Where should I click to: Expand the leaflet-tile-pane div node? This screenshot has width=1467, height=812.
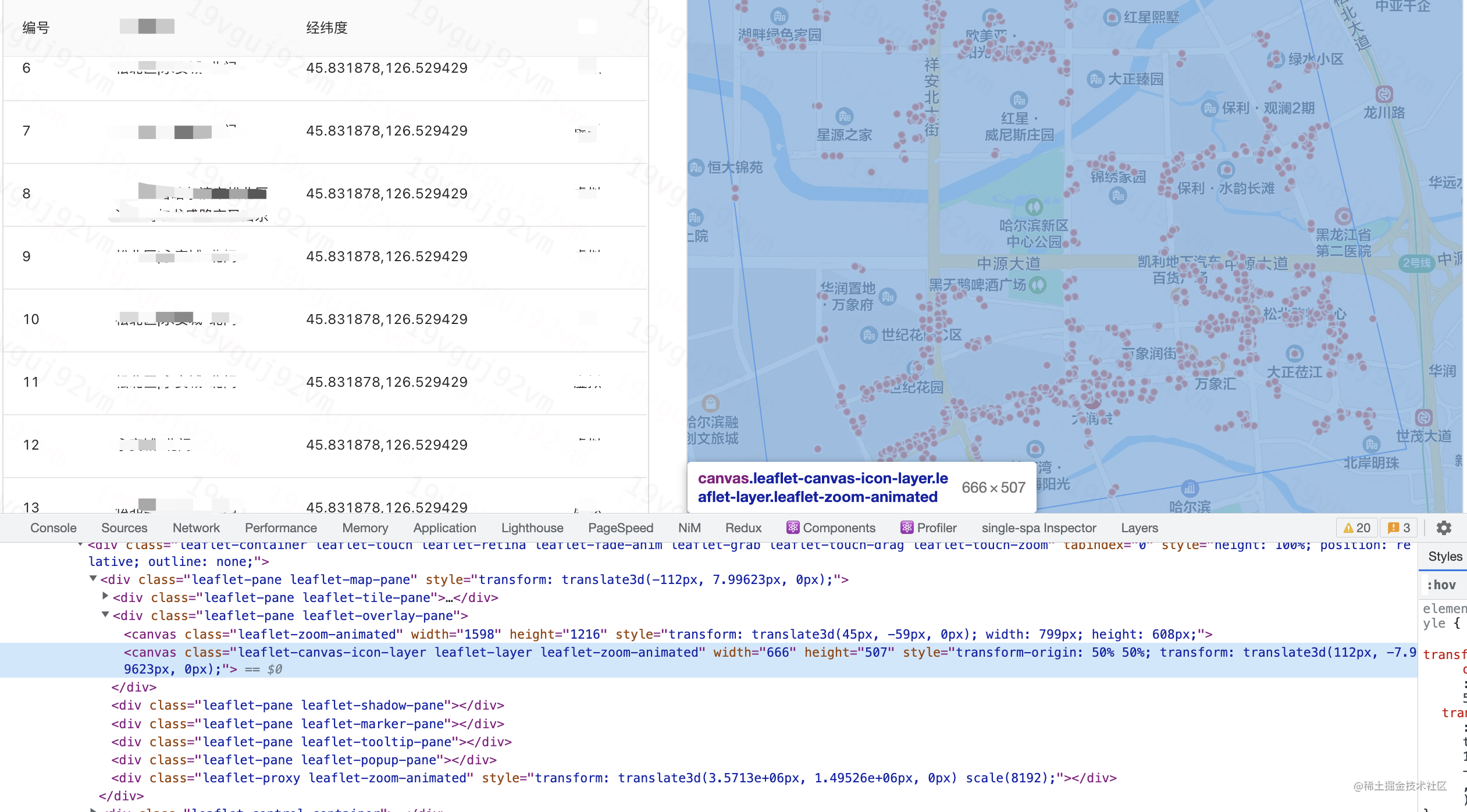(x=105, y=597)
